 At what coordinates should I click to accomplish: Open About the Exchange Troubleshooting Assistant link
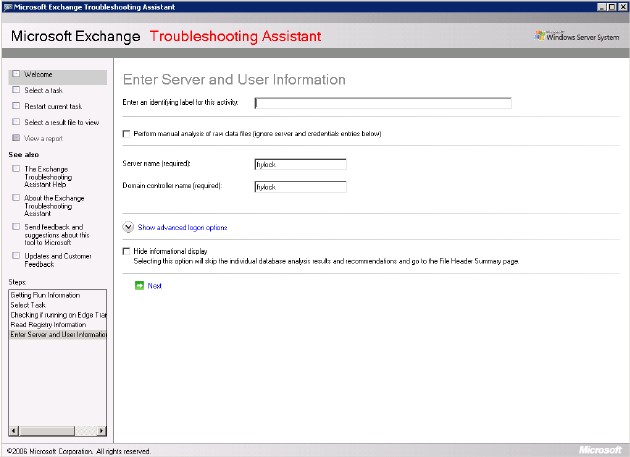tap(54, 206)
